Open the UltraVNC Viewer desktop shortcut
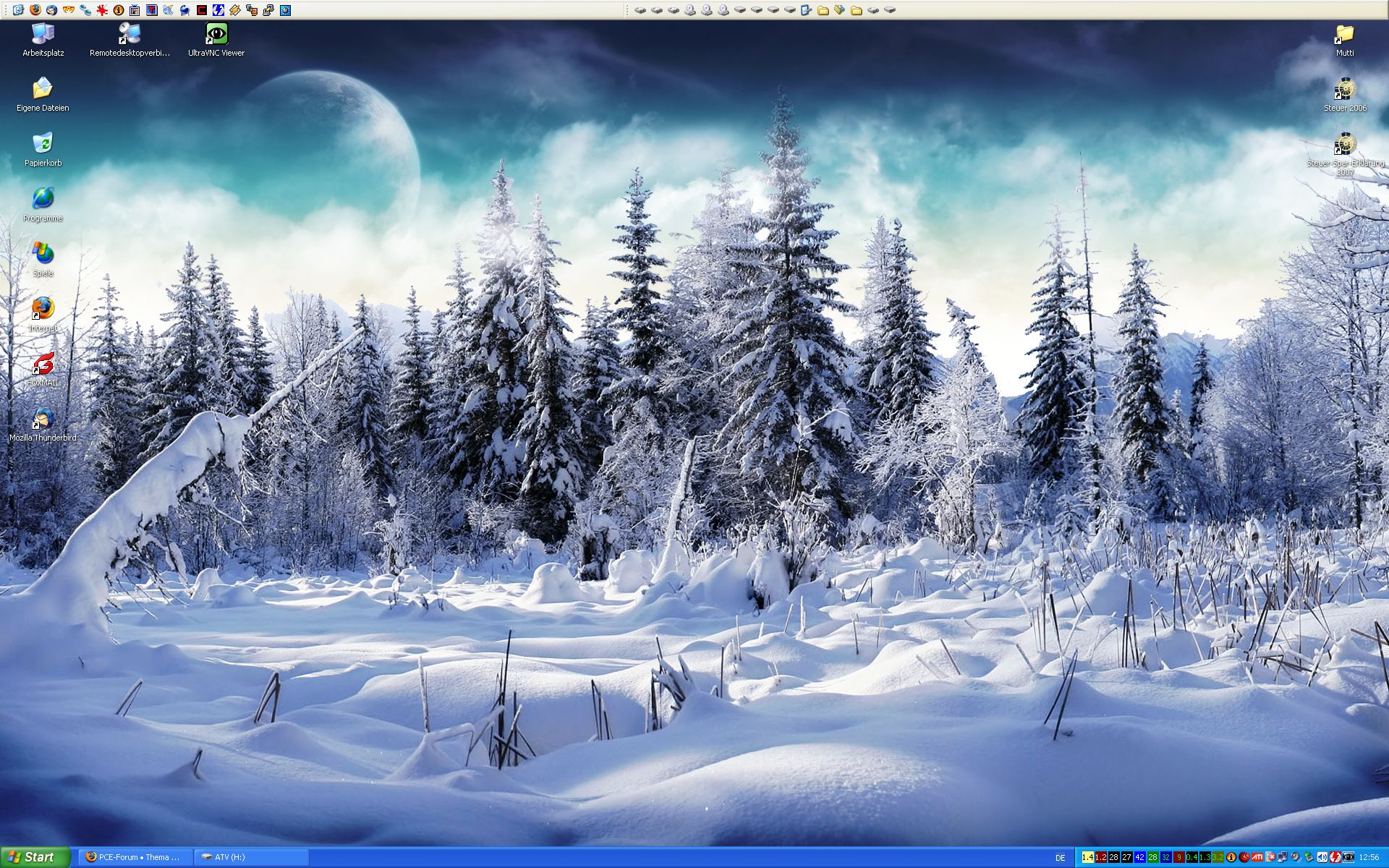The height and width of the screenshot is (868, 1389). [216, 35]
